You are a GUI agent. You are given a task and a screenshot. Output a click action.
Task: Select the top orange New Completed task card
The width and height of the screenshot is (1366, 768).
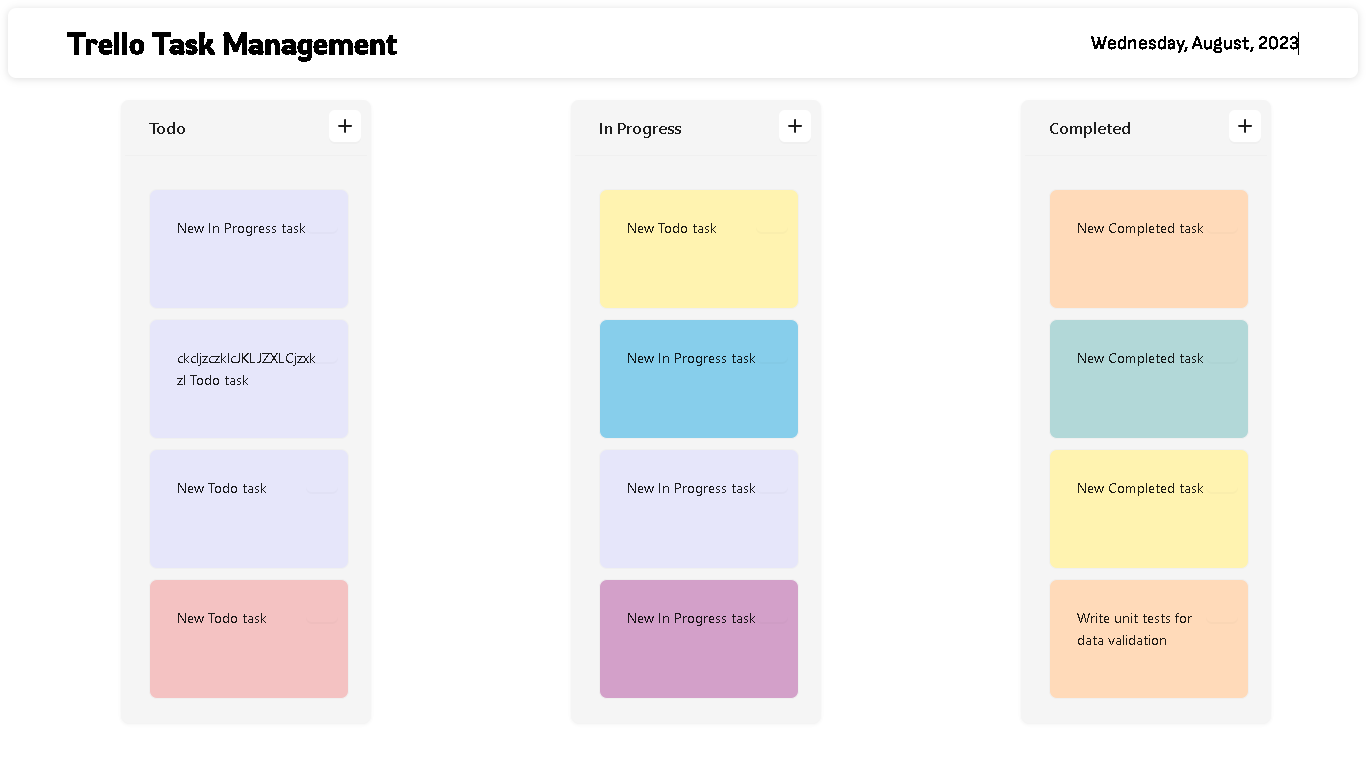pyautogui.click(x=1148, y=248)
